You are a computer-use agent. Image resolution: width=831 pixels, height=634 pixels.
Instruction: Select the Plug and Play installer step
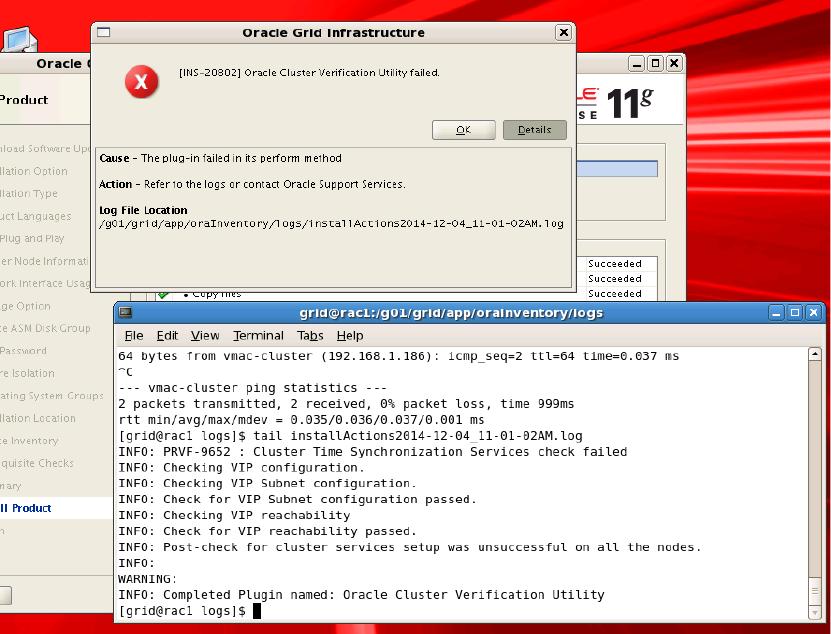32,239
